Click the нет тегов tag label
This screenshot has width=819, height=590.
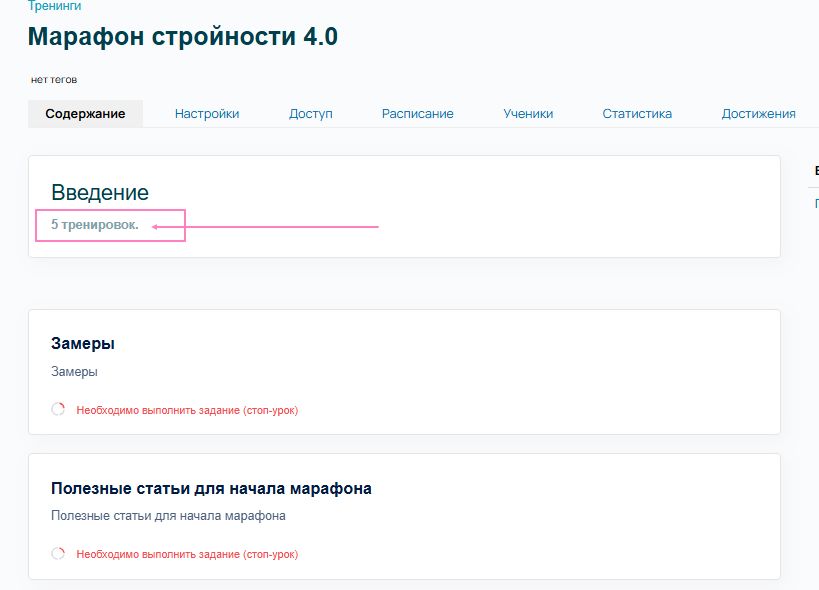tap(54, 79)
